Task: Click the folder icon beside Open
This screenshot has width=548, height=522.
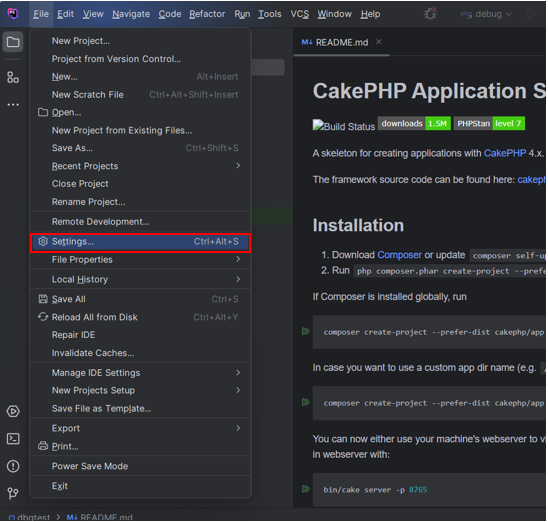Action: (x=43, y=112)
